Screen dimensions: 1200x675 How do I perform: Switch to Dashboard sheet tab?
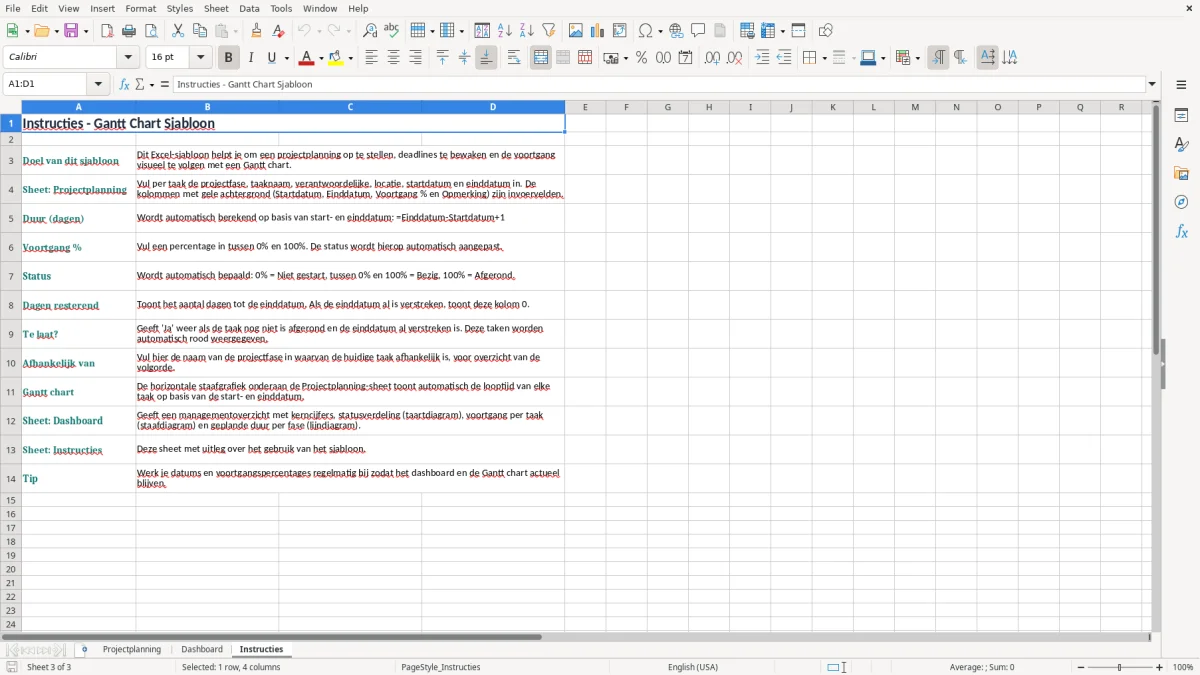(202, 649)
